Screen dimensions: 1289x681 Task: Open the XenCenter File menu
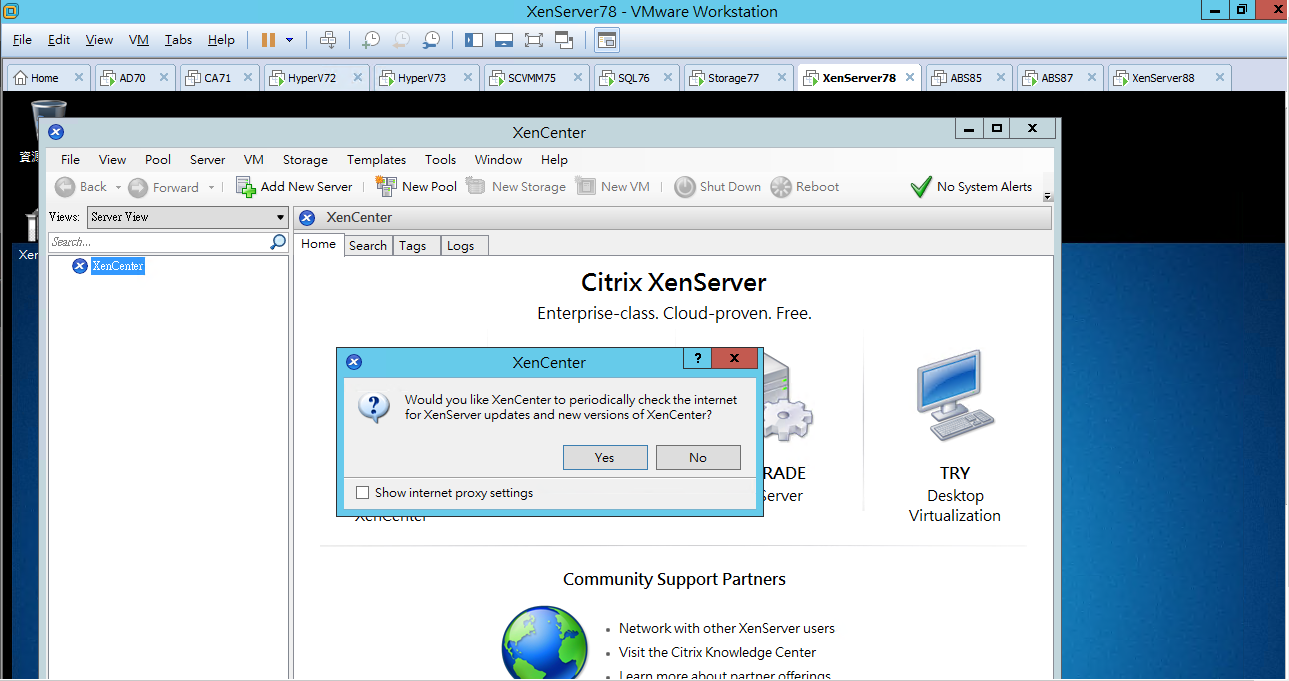point(70,159)
